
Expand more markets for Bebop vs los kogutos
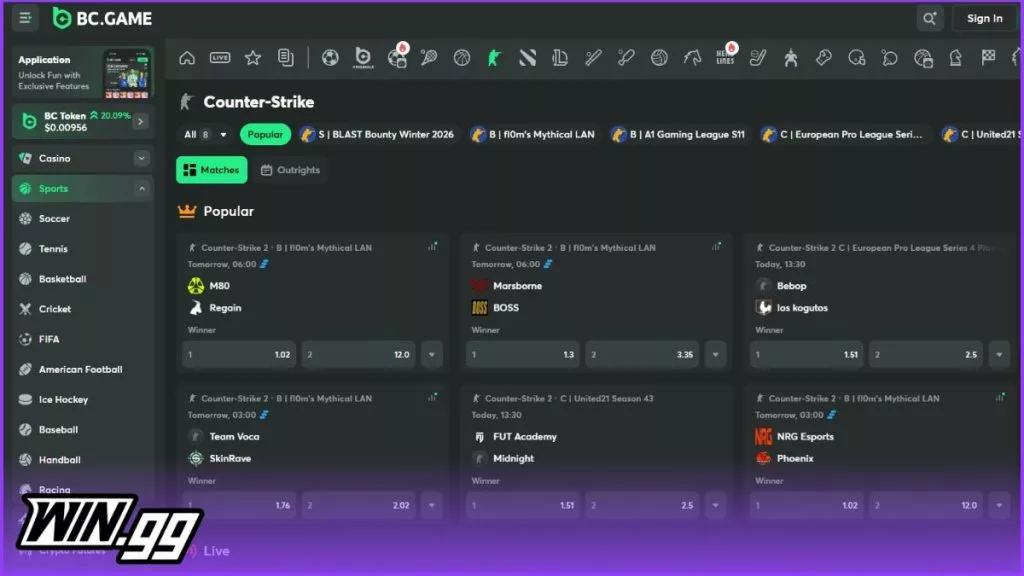point(999,355)
